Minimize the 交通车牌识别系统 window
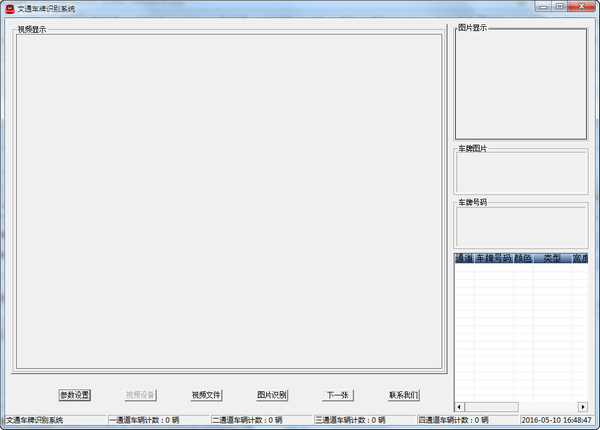The width and height of the screenshot is (600, 430). pos(541,6)
